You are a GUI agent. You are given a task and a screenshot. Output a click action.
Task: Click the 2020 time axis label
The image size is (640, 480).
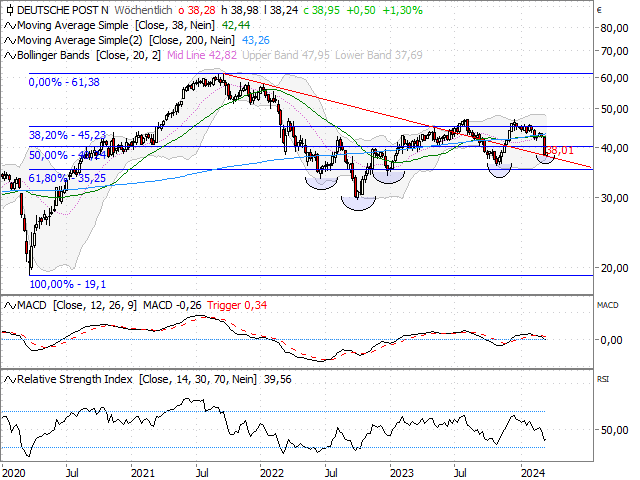13,473
